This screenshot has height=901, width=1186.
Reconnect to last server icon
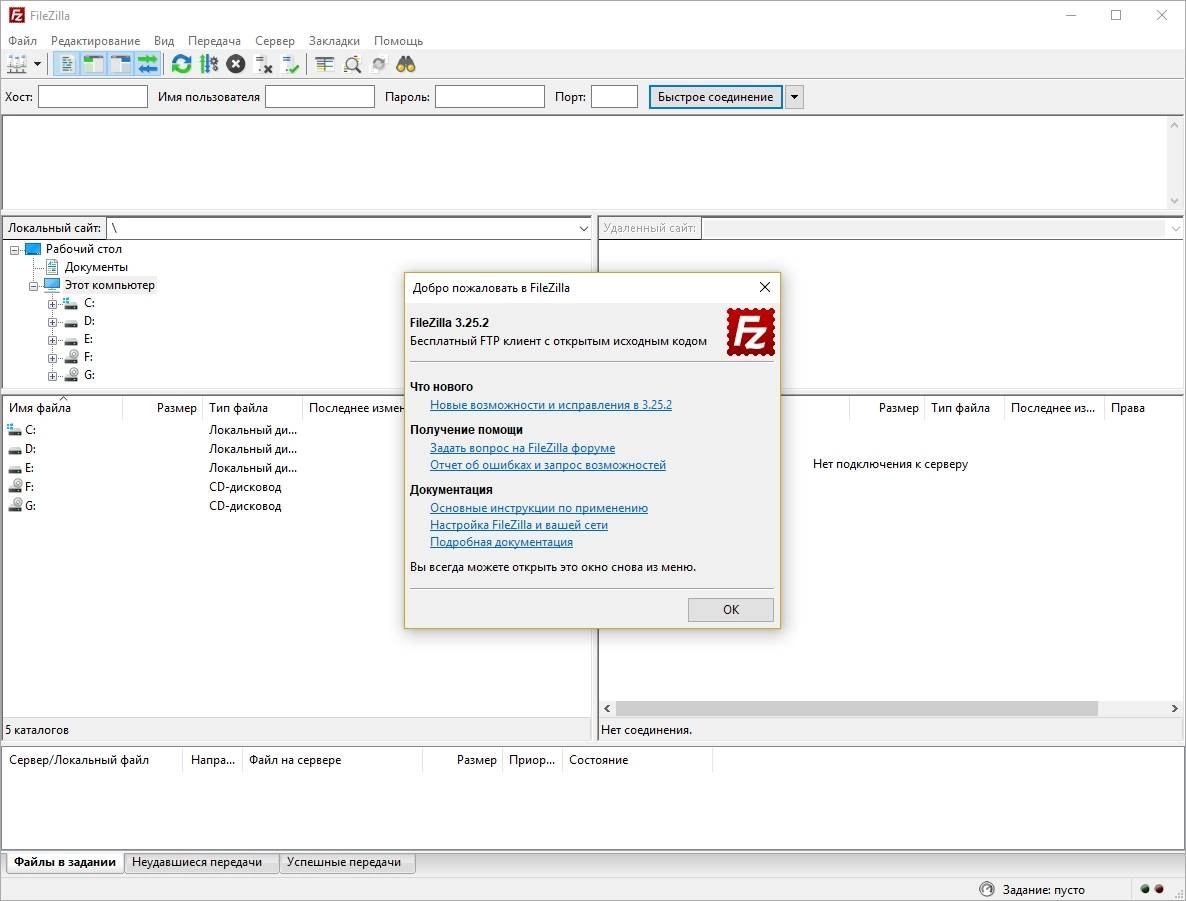[x=290, y=64]
